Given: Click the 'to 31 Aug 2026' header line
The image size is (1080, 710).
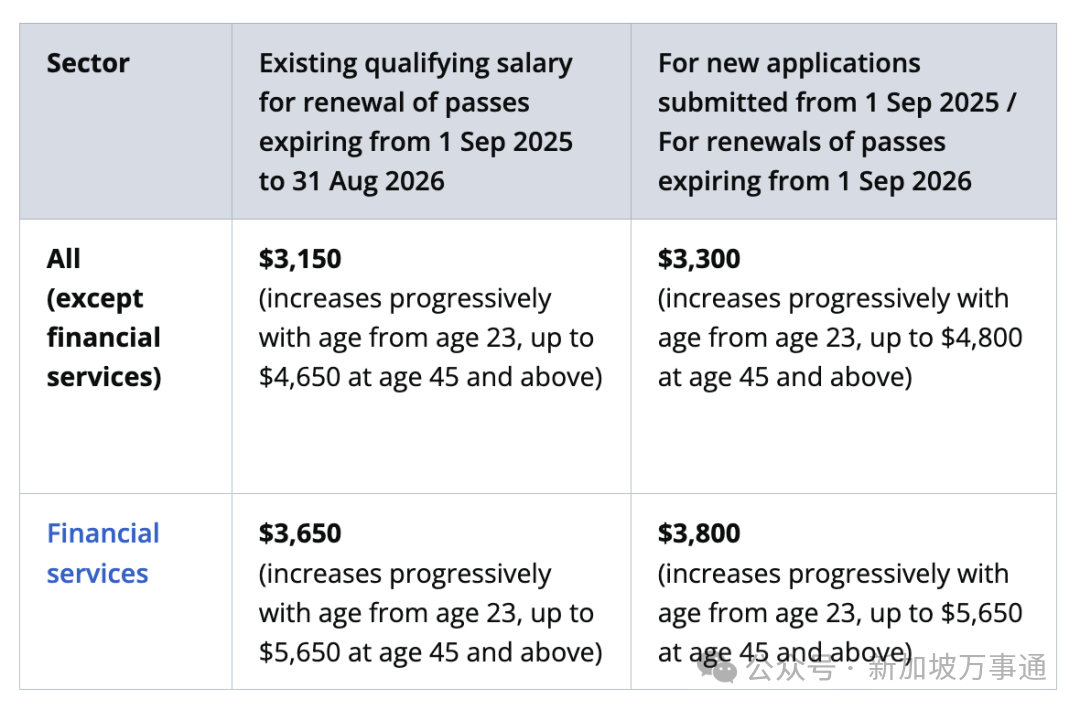Looking at the screenshot, I should click(x=351, y=181).
